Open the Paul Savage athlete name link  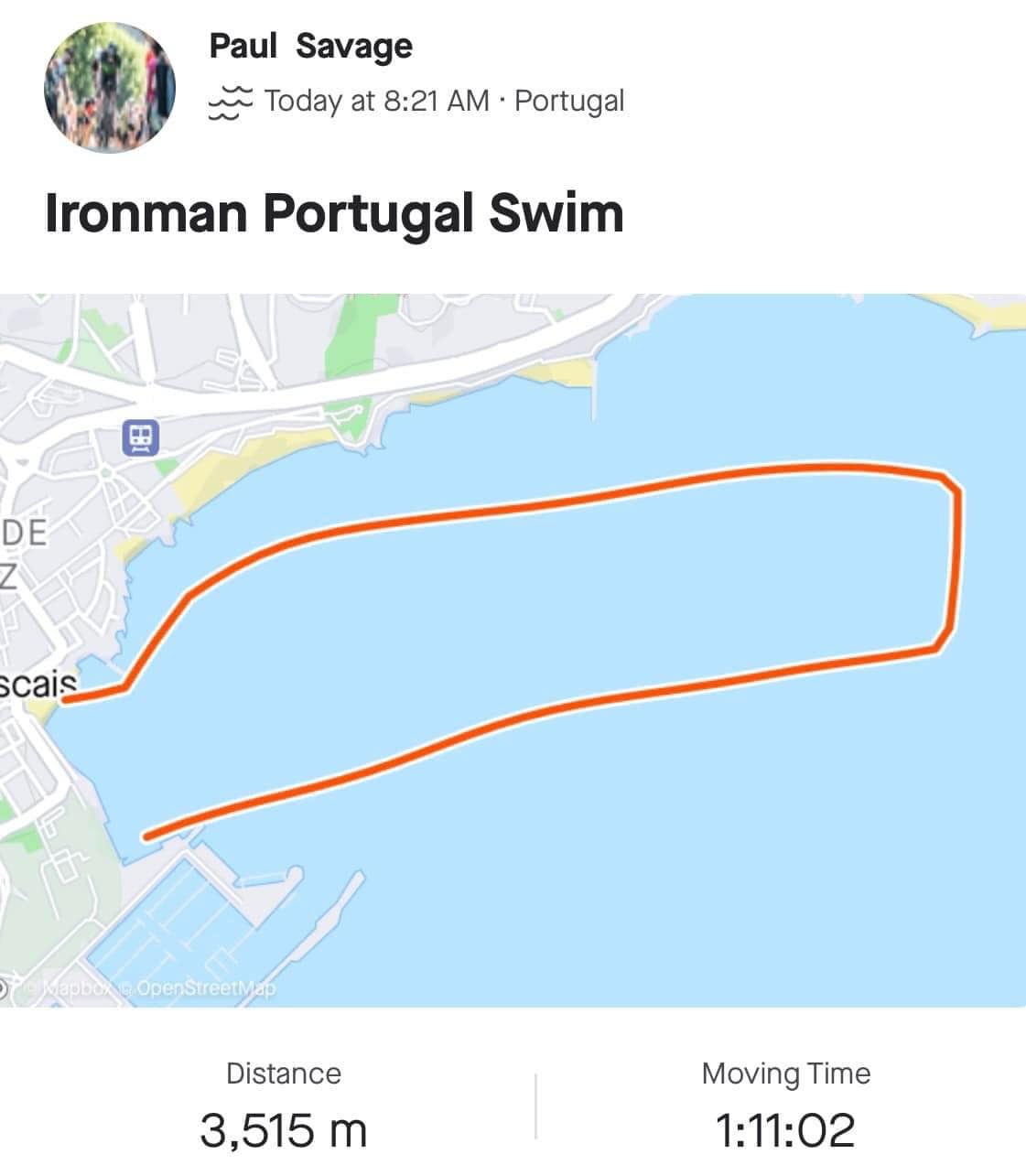[311, 46]
